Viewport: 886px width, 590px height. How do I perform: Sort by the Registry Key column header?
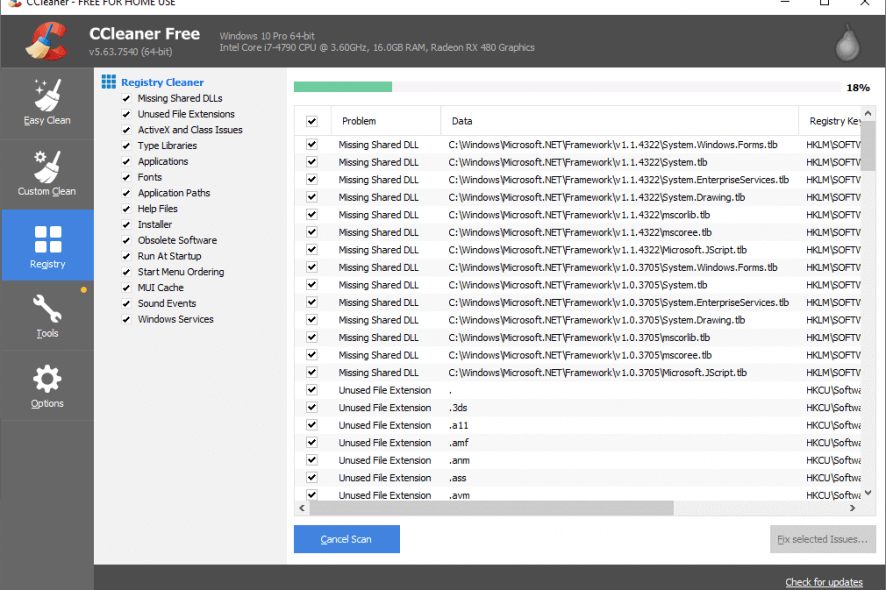[830, 121]
